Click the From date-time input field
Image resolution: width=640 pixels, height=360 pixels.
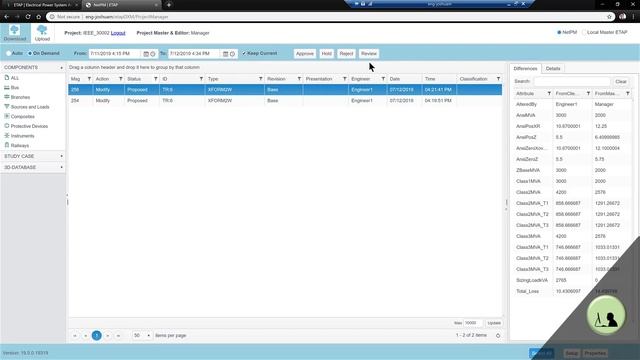(x=116, y=53)
